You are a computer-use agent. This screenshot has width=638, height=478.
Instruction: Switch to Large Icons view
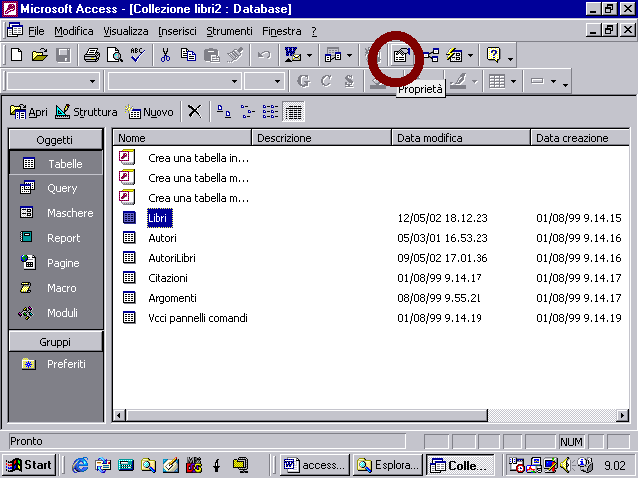click(223, 111)
